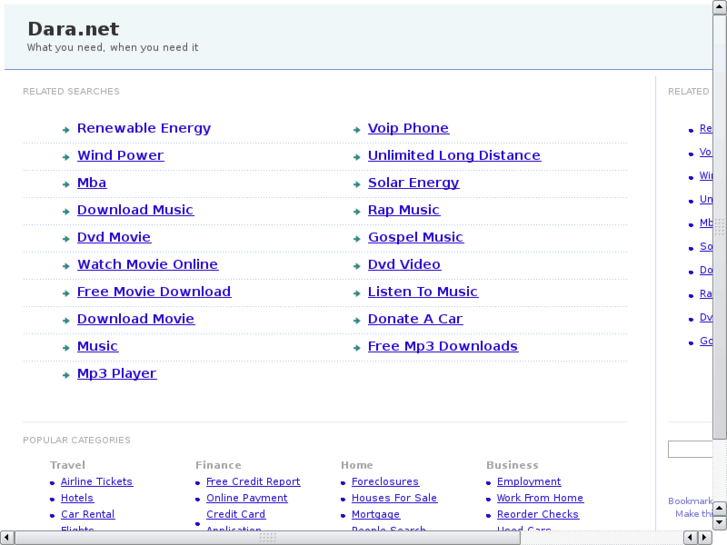Visit the Dvd Movie link

(114, 237)
